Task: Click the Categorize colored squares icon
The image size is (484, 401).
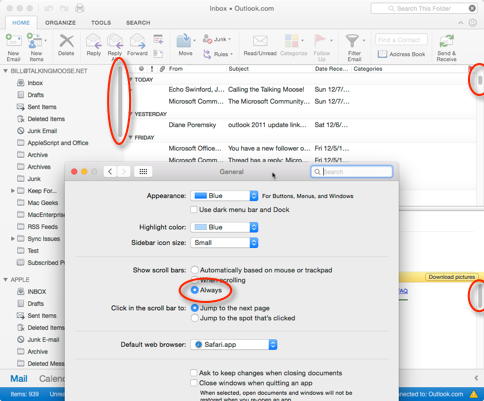Action: (x=292, y=41)
